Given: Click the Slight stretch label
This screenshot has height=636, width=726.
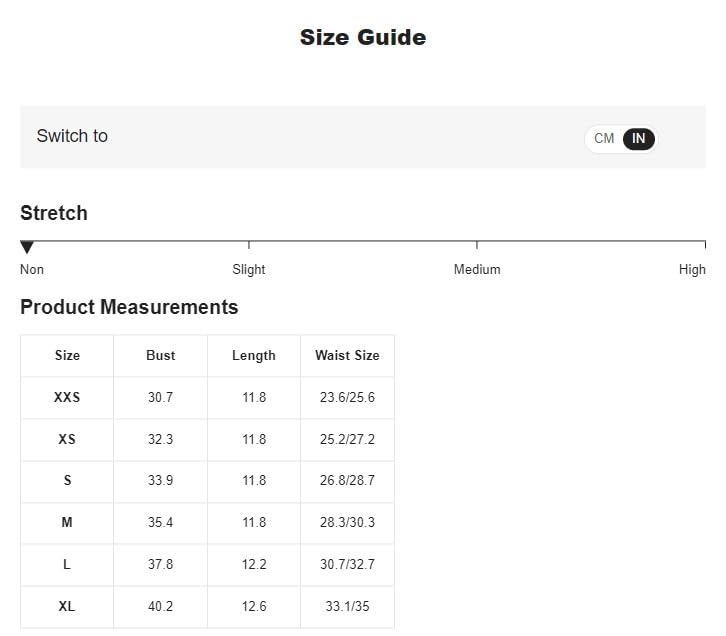Looking at the screenshot, I should 249,269.
